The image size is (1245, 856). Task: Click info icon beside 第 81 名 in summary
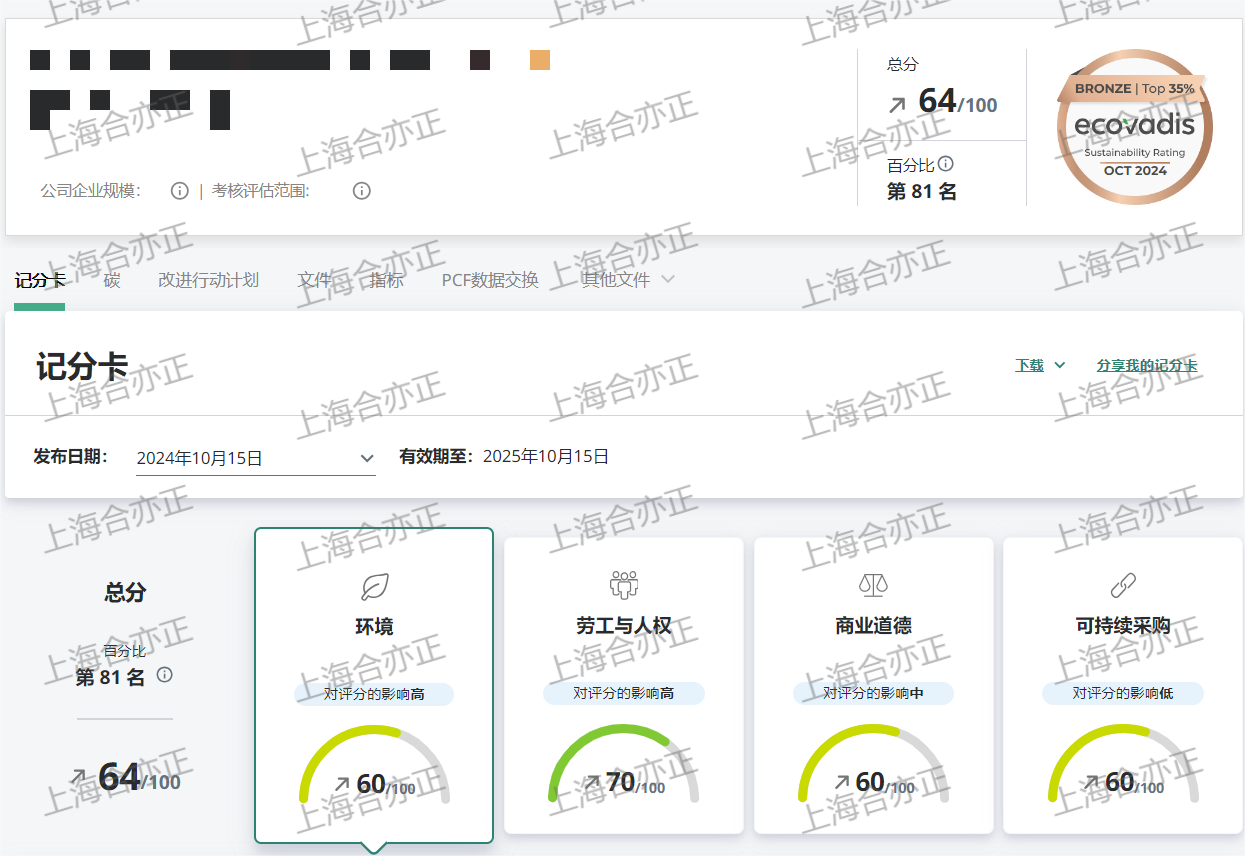click(x=165, y=675)
